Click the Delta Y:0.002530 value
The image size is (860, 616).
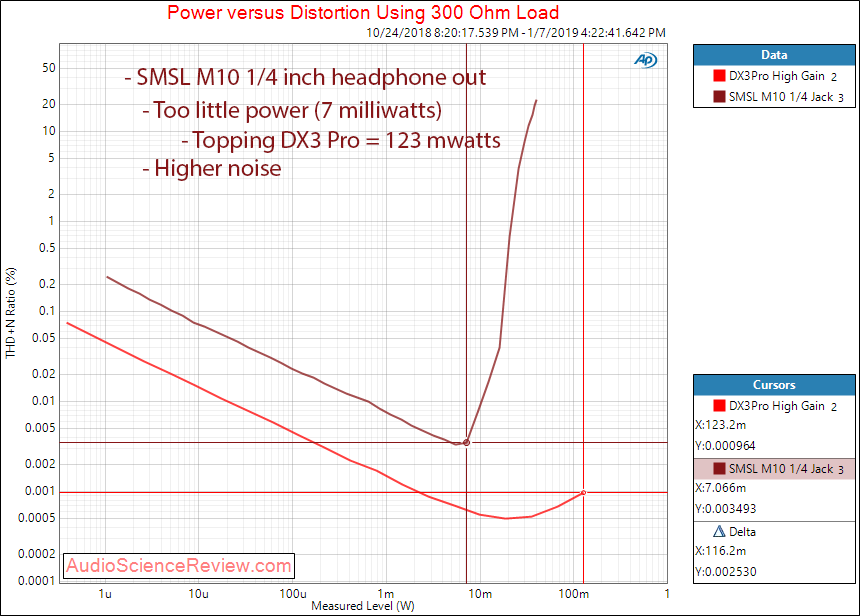tap(725, 572)
